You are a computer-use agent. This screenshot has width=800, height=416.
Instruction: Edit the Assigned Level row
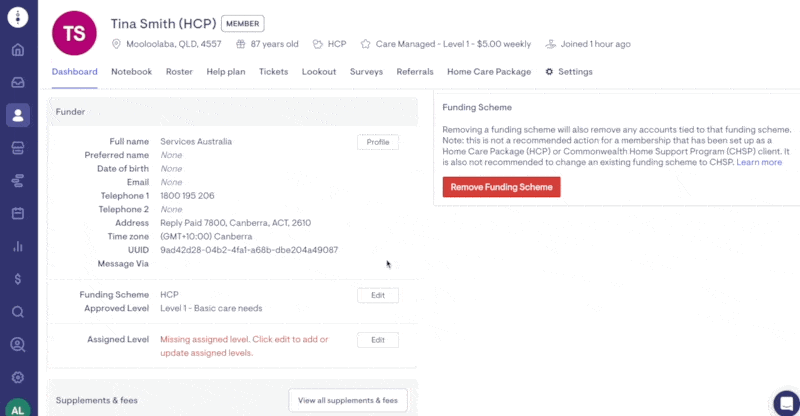point(378,340)
